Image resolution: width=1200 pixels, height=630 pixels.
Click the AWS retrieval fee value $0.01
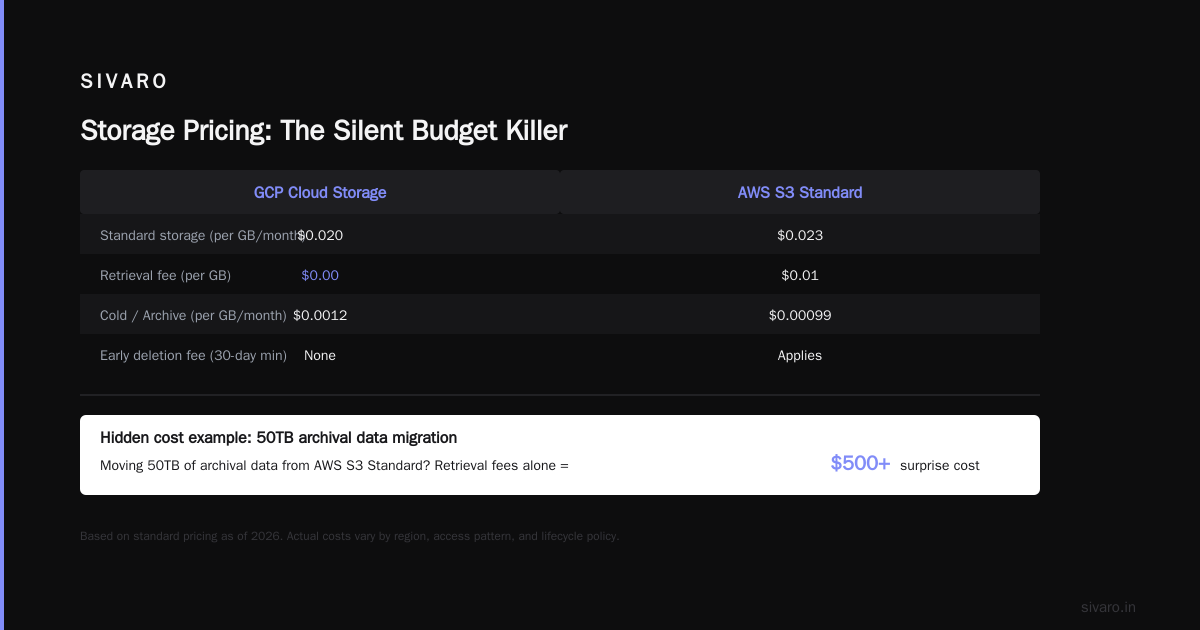[800, 275]
